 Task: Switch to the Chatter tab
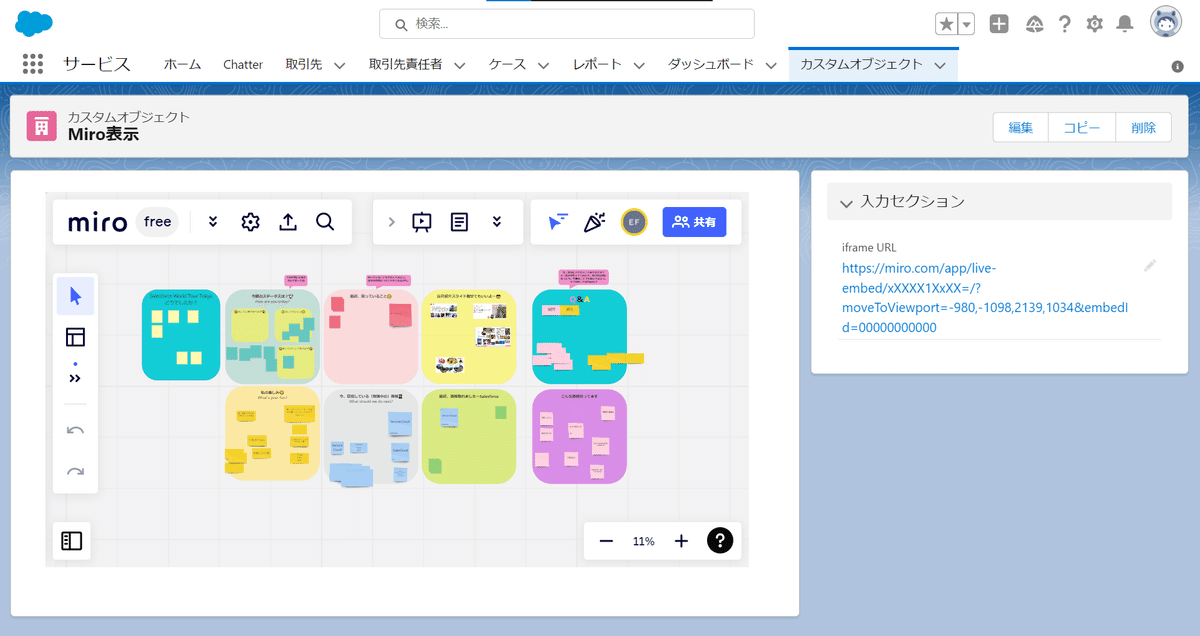point(243,64)
